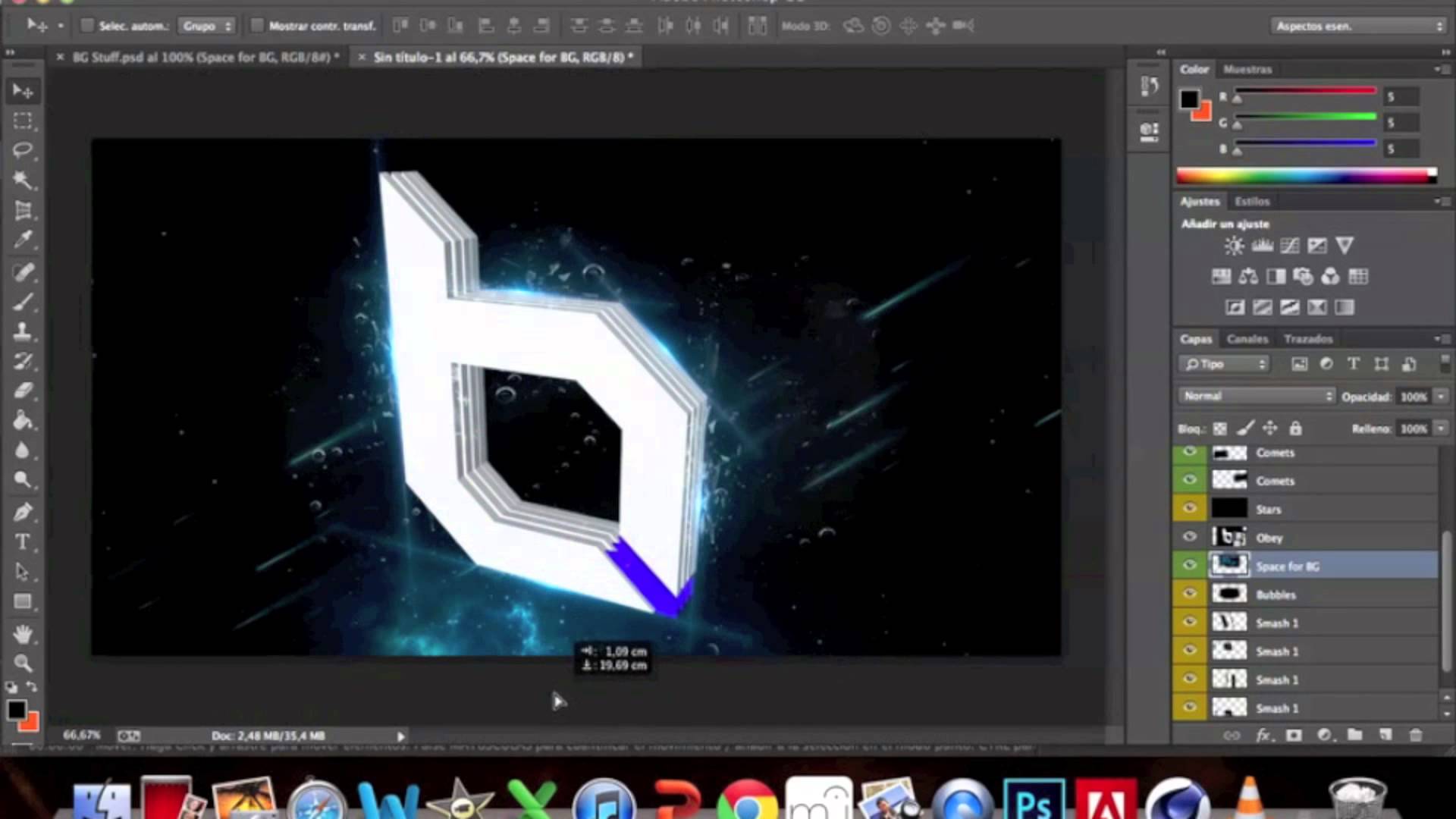Select the Healing Brush tool
The image size is (1456, 819).
pyautogui.click(x=23, y=271)
